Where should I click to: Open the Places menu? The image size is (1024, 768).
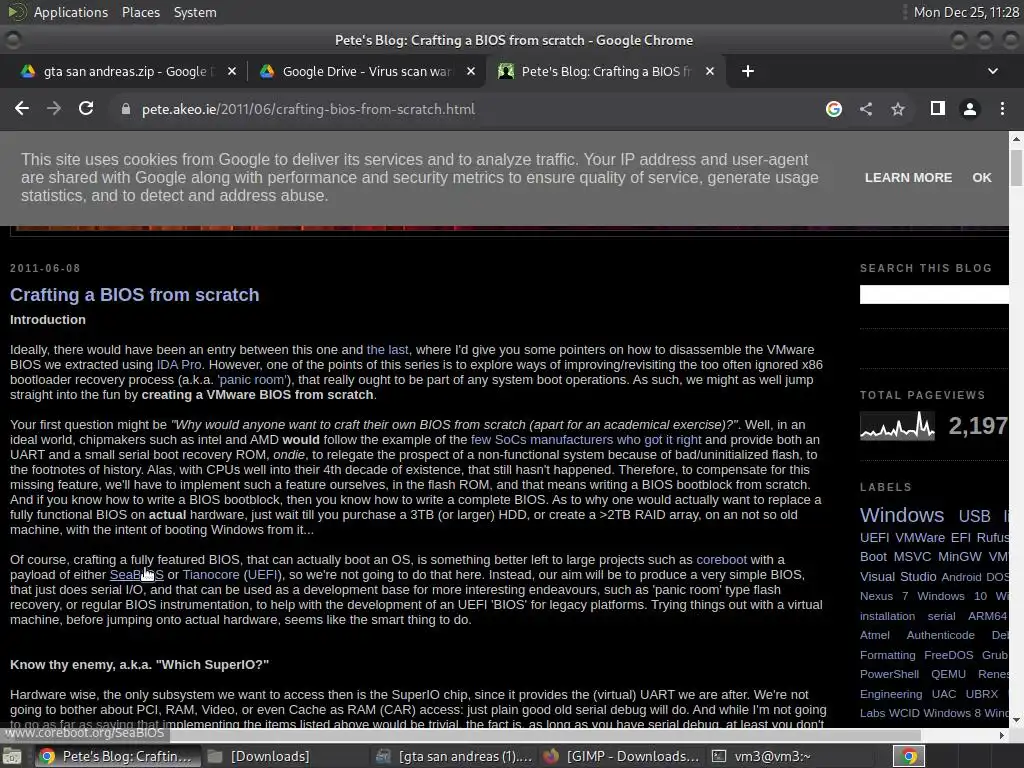tap(141, 12)
